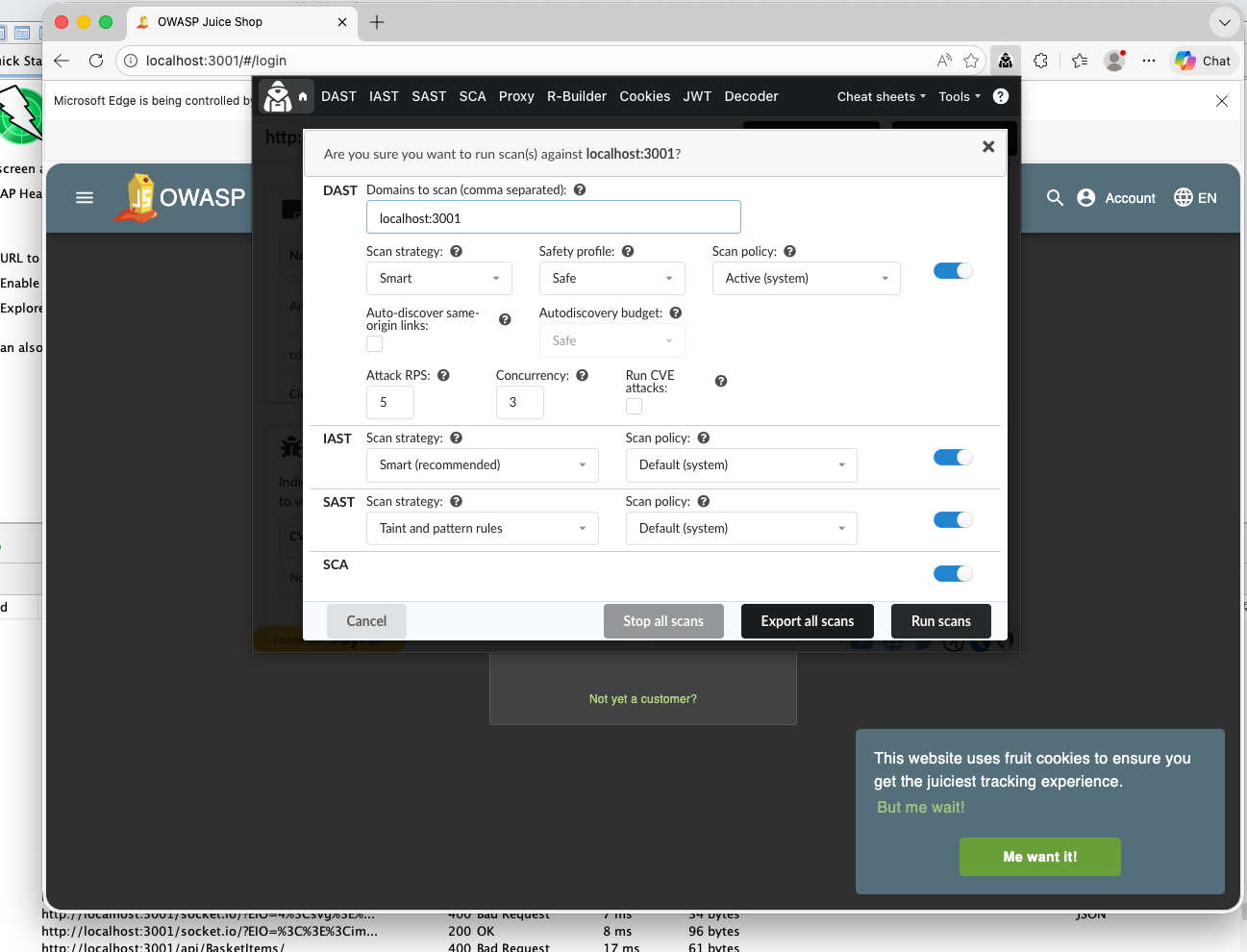
Task: Click the Attack RPS help icon
Action: tap(442, 375)
